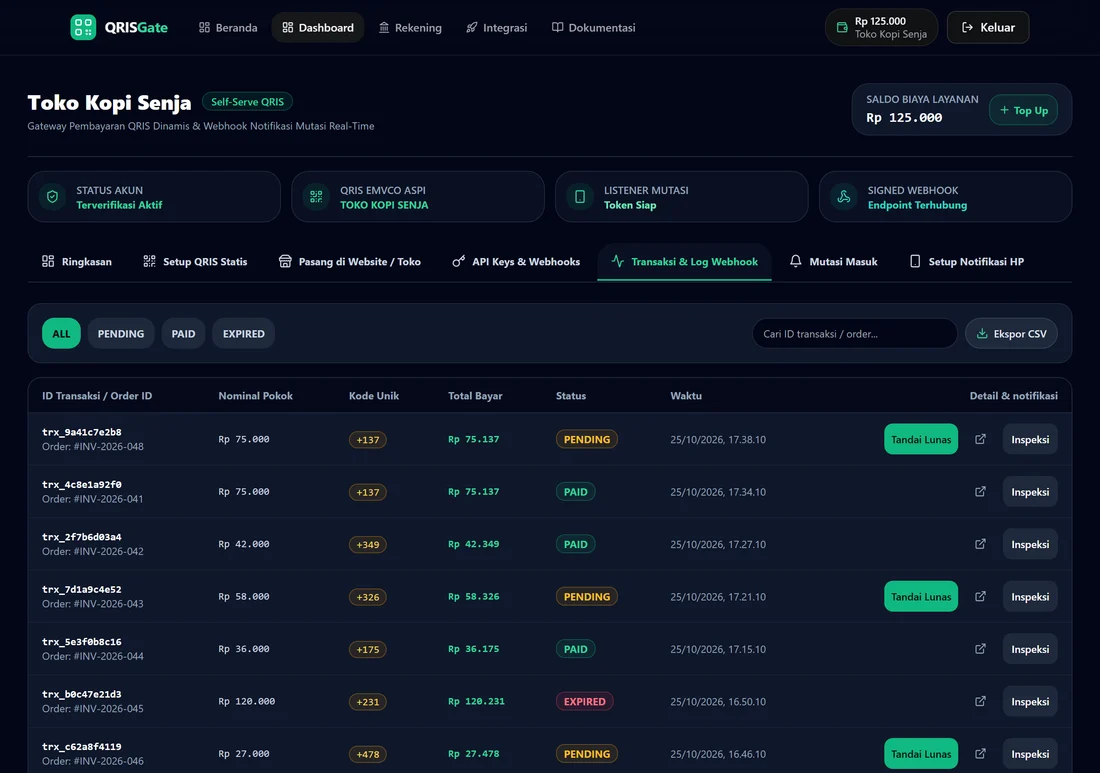Click the Endpoint Terhubung status text
The height and width of the screenshot is (773, 1100).
point(917,205)
